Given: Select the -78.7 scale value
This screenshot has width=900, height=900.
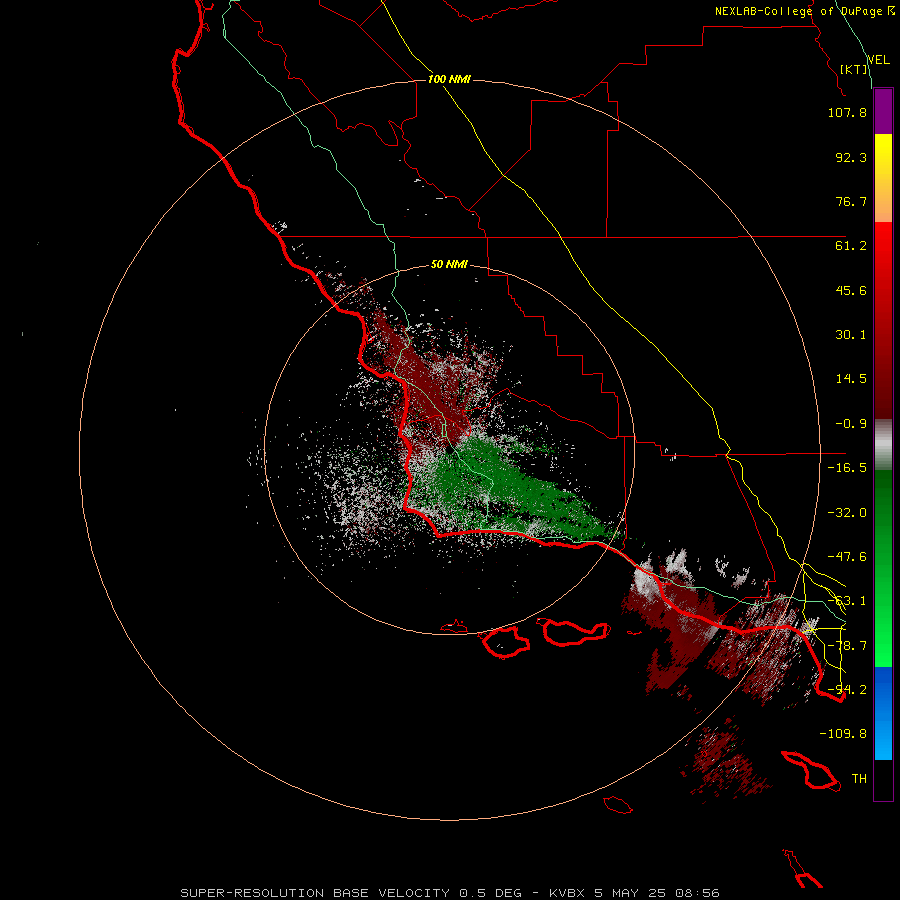Looking at the screenshot, I should tap(847, 646).
